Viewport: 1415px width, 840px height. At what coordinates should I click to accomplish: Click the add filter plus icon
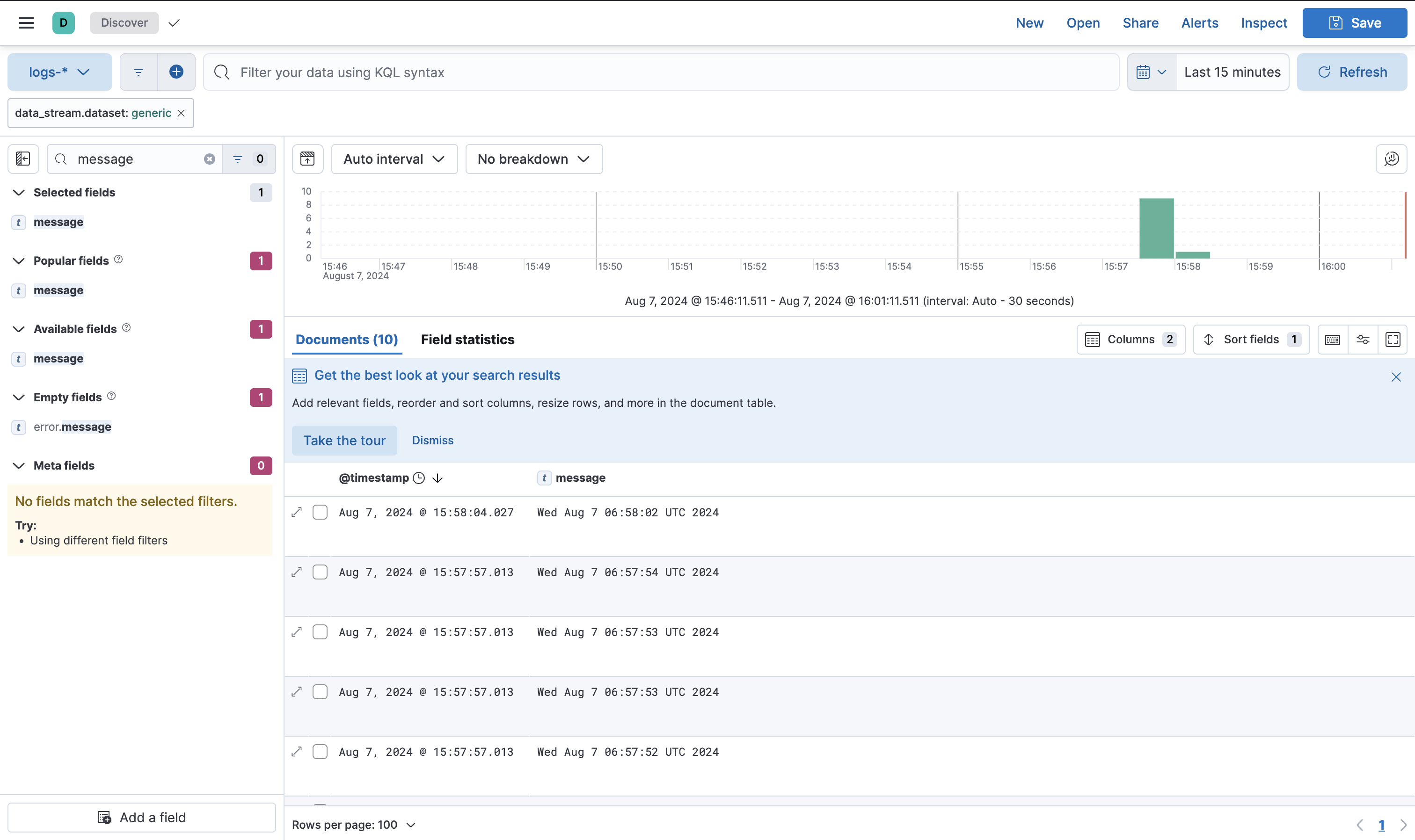176,72
